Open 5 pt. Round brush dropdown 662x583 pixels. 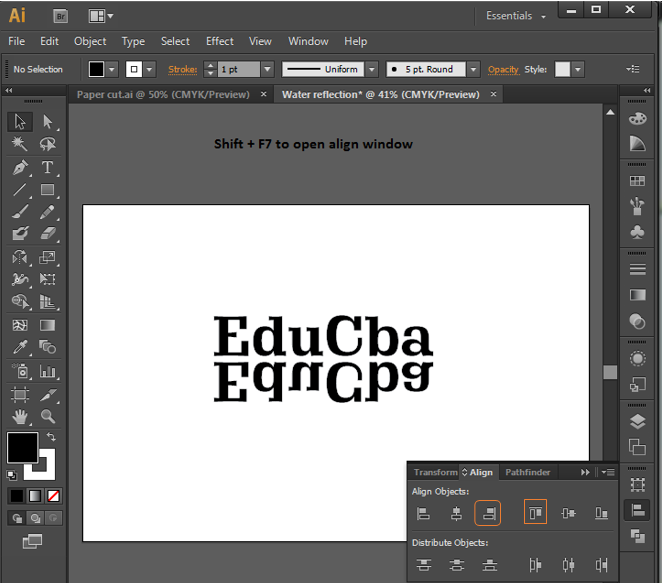coord(473,69)
